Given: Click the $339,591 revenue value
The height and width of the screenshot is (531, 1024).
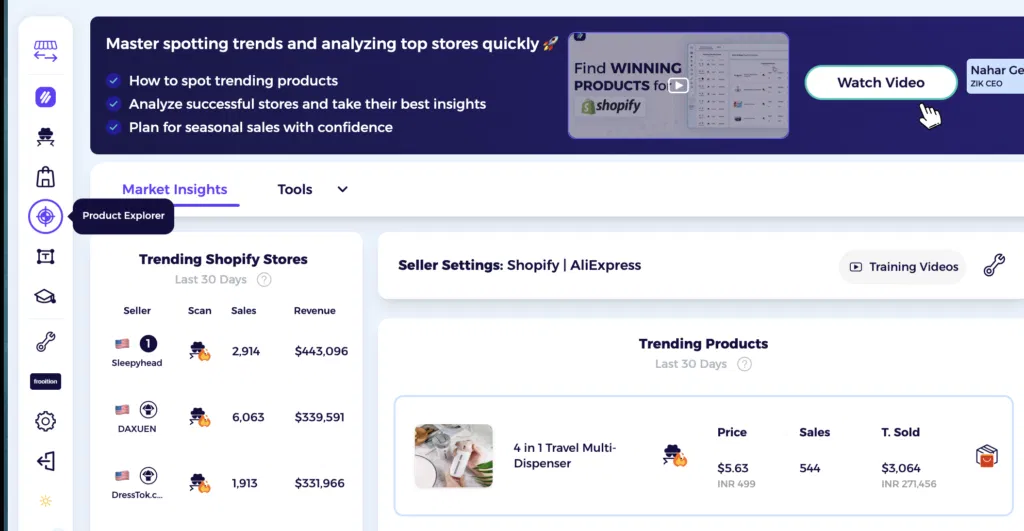Looking at the screenshot, I should point(319,417).
